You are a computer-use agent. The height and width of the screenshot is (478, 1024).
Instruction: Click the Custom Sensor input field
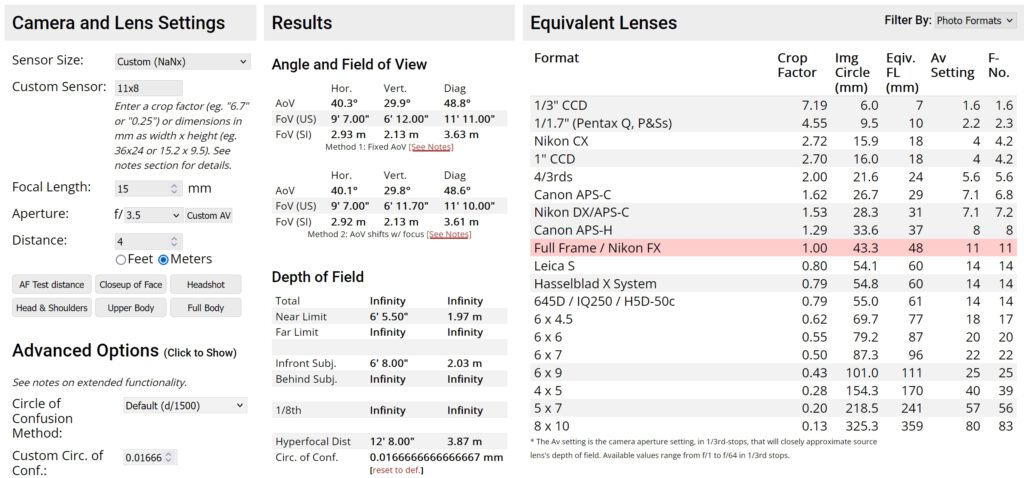coord(149,88)
